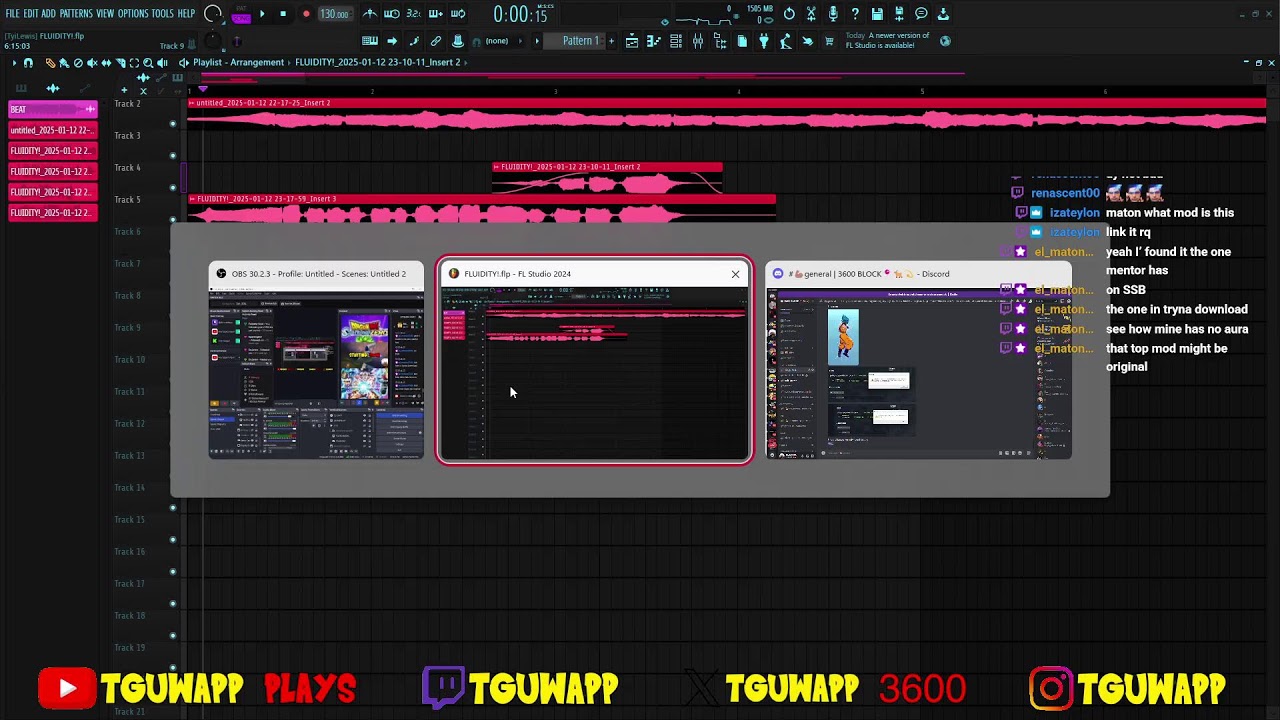Screen dimensions: 1280x720
Task: Click save new version icon
Action: (899, 14)
